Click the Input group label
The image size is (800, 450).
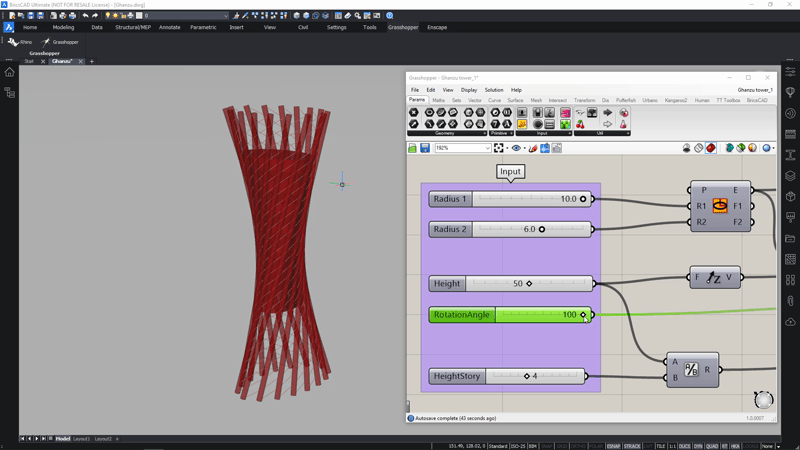(x=510, y=172)
